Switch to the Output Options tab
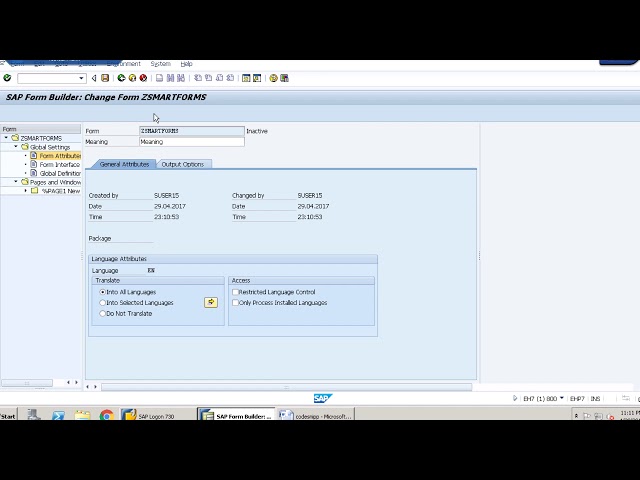This screenshot has height=480, width=640. [x=183, y=164]
